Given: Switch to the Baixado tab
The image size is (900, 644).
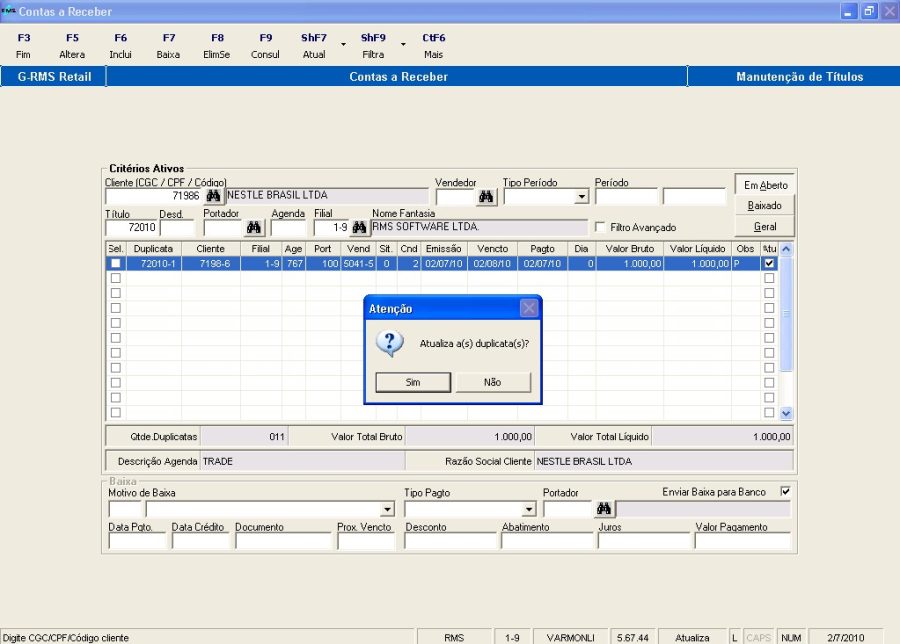Looking at the screenshot, I should tap(765, 205).
